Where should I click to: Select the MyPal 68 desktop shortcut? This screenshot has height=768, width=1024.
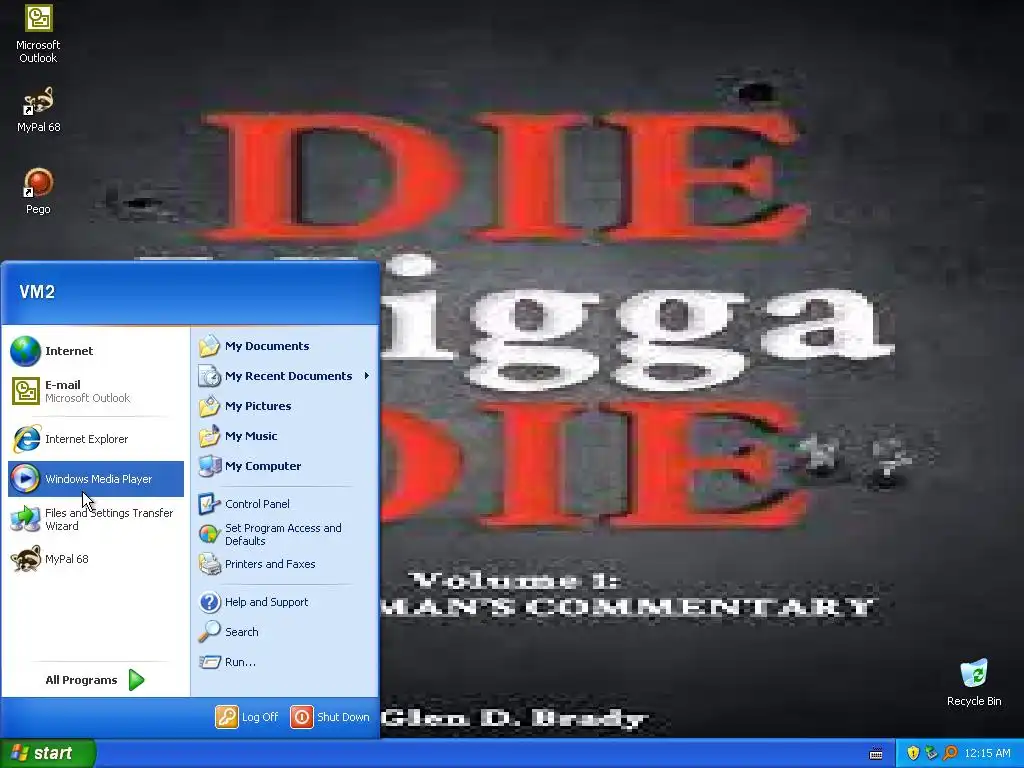[x=38, y=110]
